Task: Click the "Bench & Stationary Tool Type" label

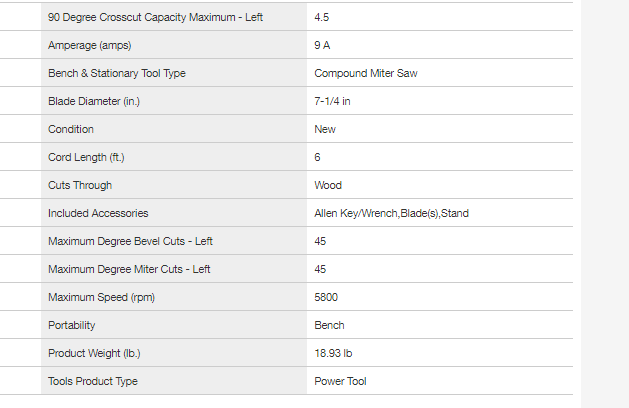Action: [x=117, y=73]
